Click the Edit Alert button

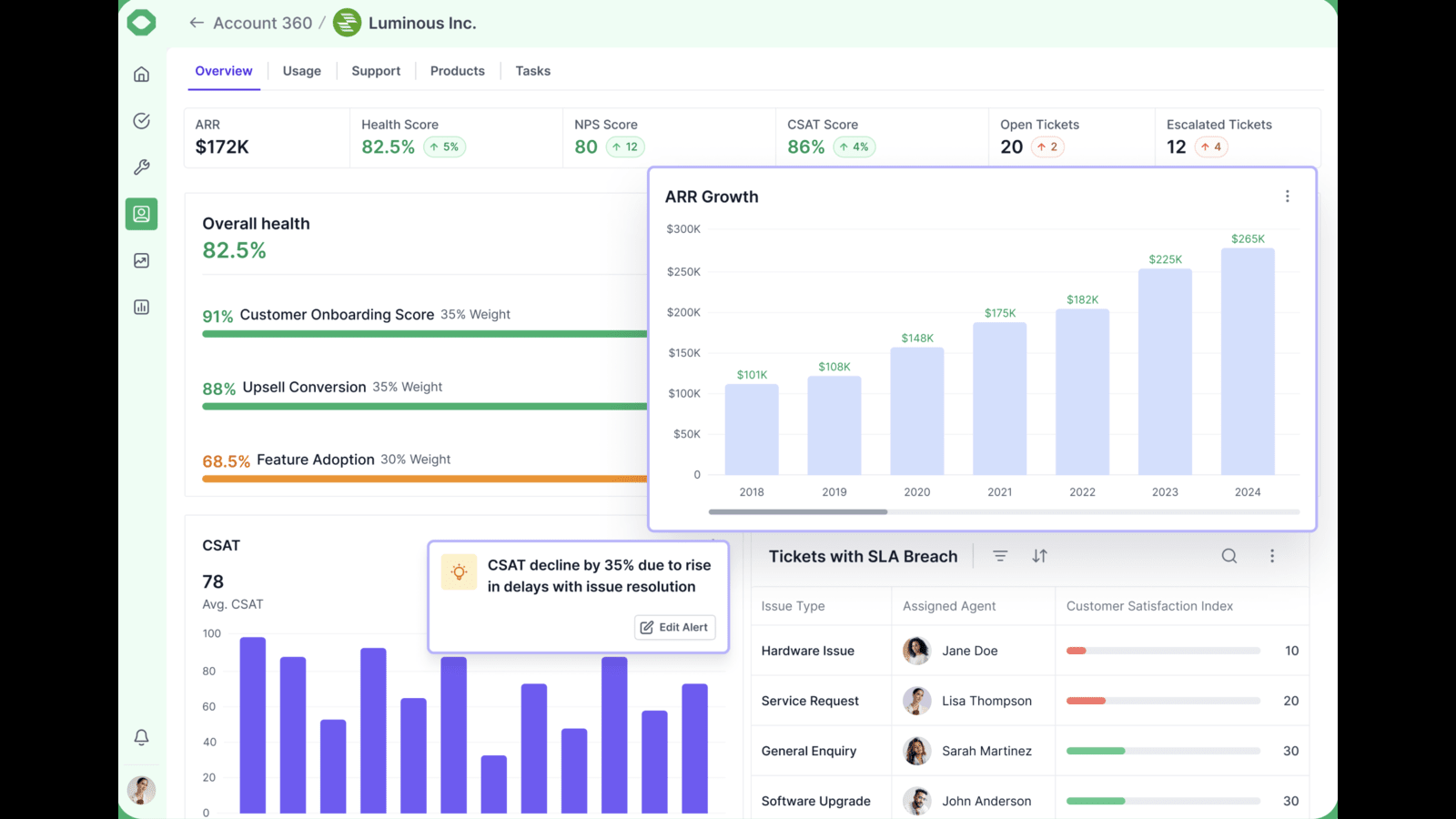pyautogui.click(x=674, y=627)
